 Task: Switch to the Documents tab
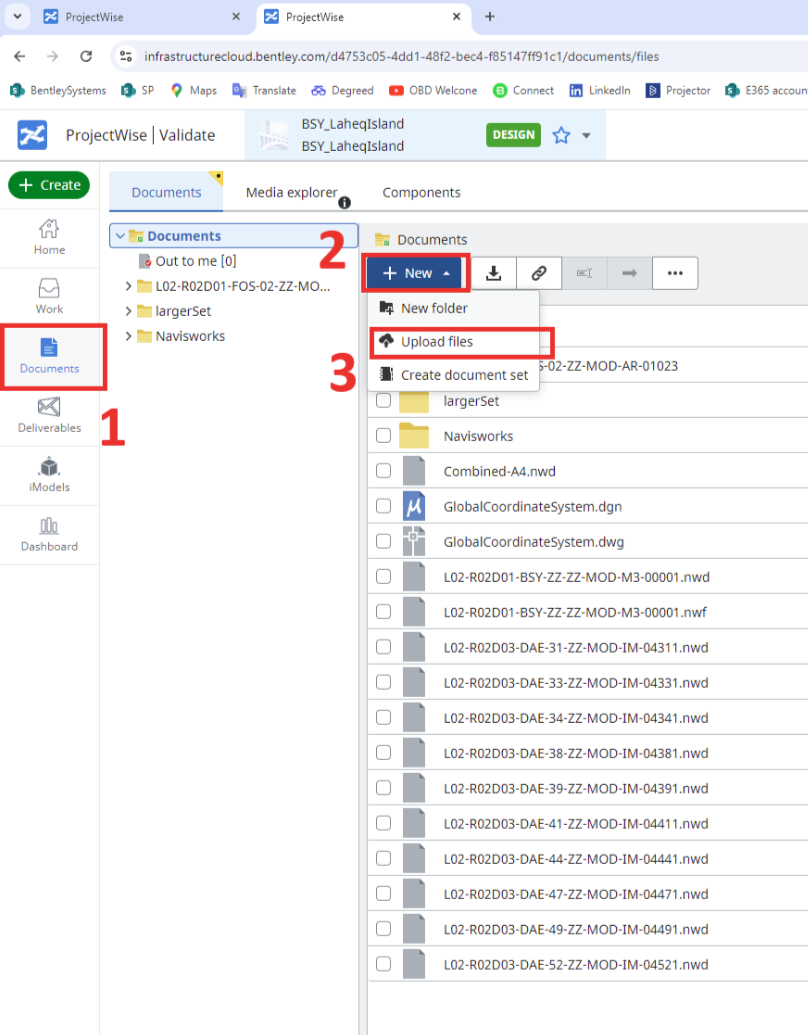point(166,192)
